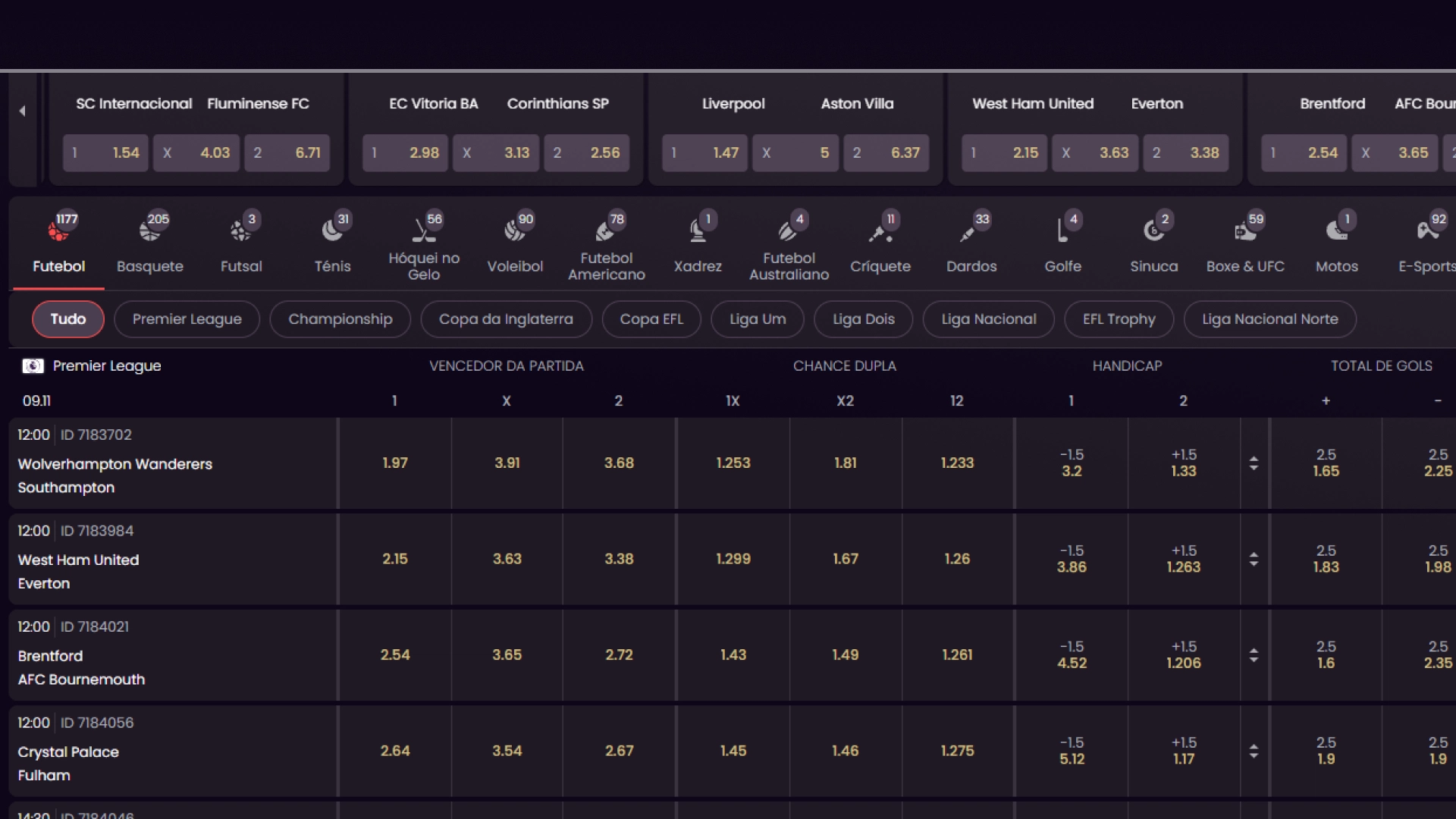Change handicap line for Crystal Palace vs Fulham
The height and width of the screenshot is (819, 1456).
(1254, 752)
